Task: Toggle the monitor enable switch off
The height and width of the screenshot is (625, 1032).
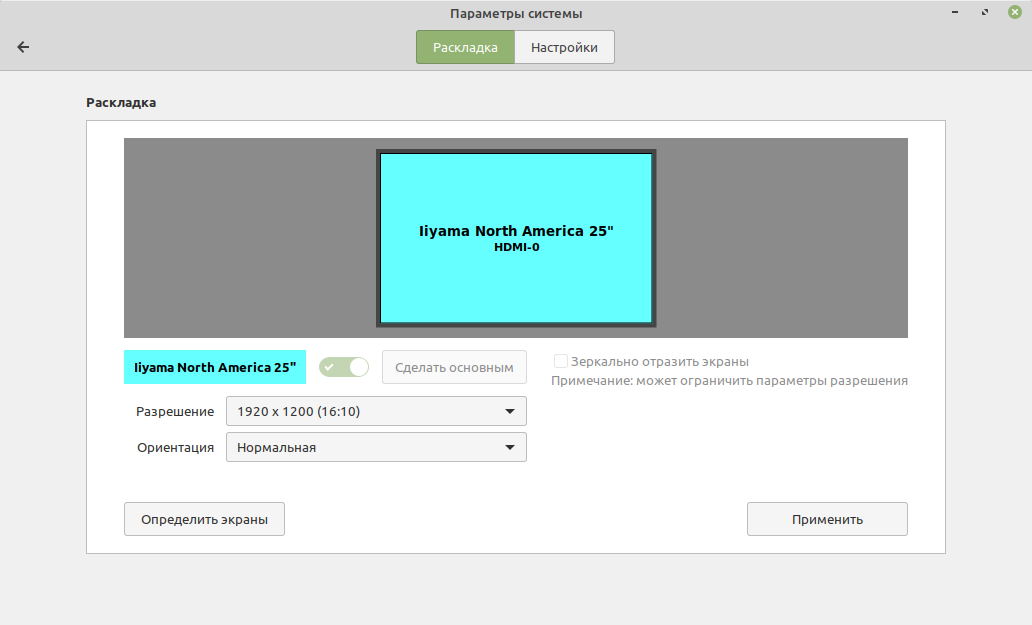Action: tap(344, 367)
